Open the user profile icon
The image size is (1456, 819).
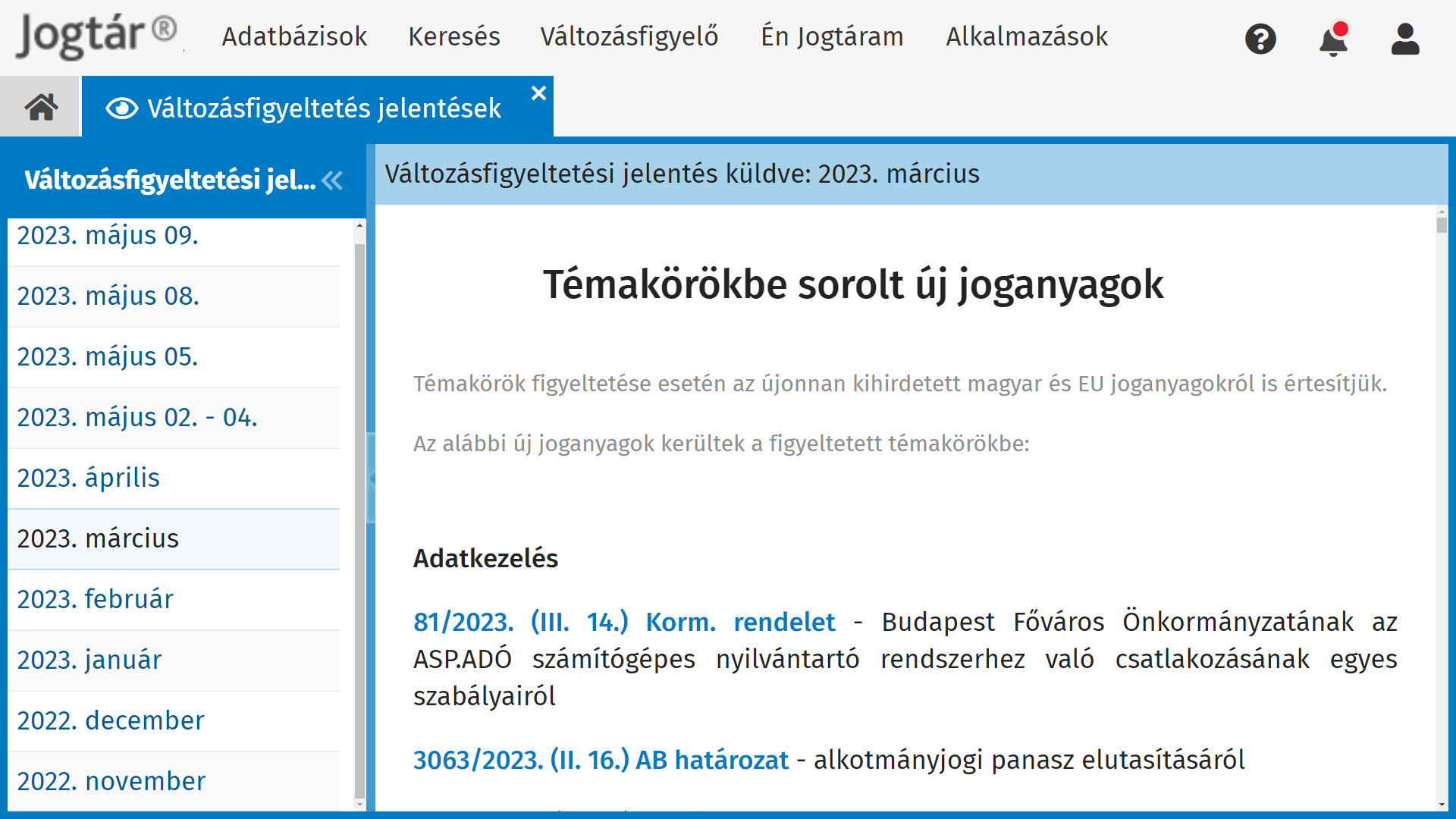(1405, 39)
